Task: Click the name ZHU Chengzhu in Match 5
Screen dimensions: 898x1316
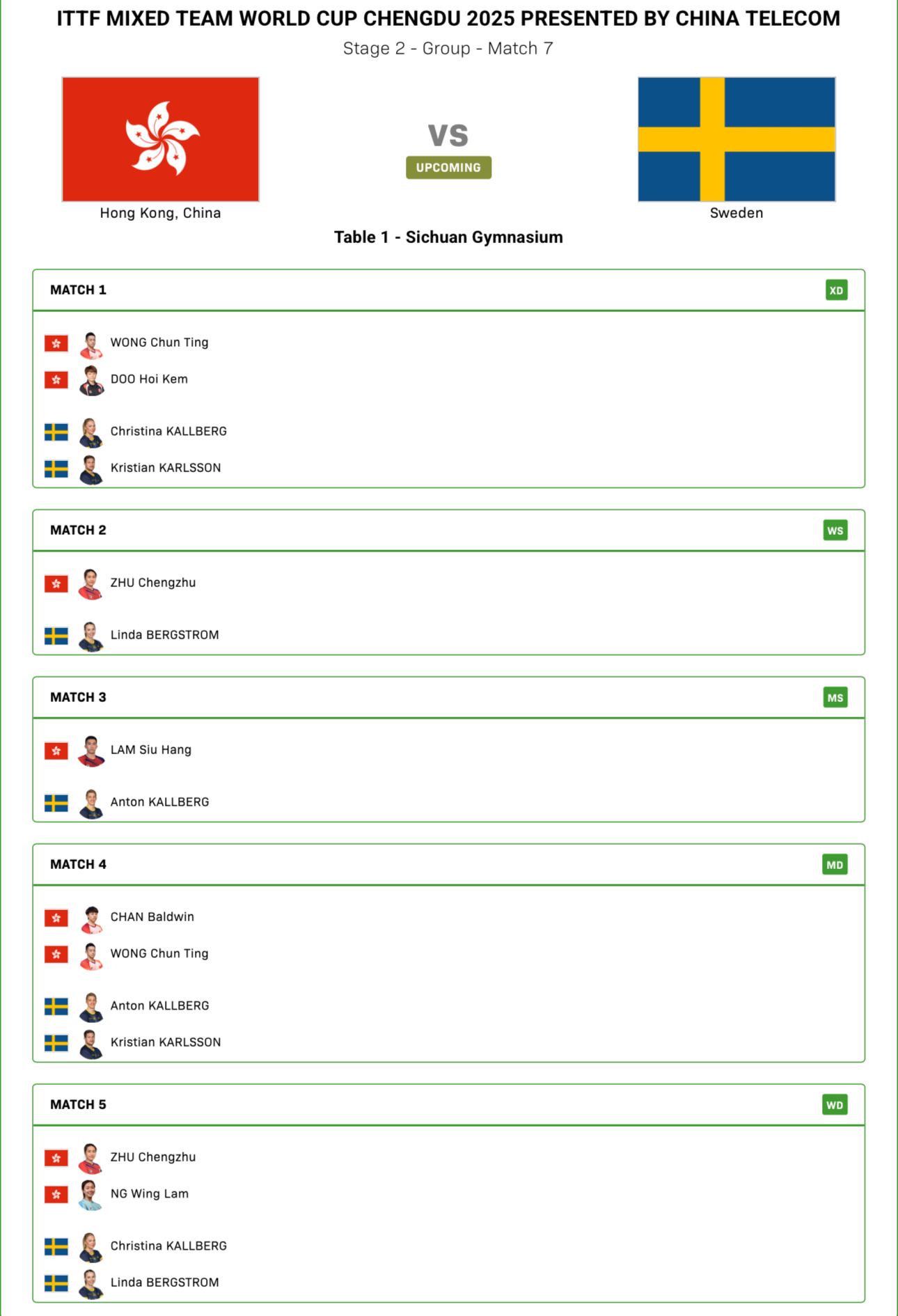Action: coord(153,1157)
